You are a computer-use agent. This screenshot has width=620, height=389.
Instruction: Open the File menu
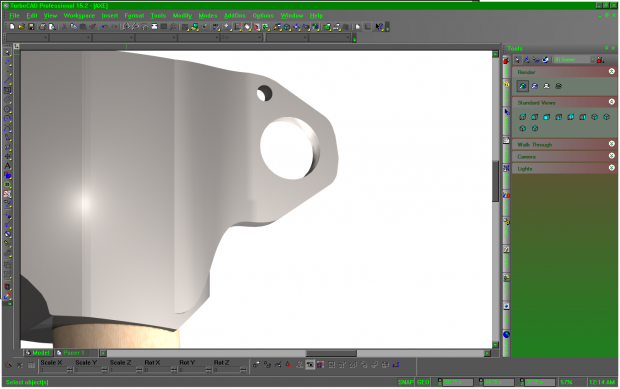coord(14,16)
